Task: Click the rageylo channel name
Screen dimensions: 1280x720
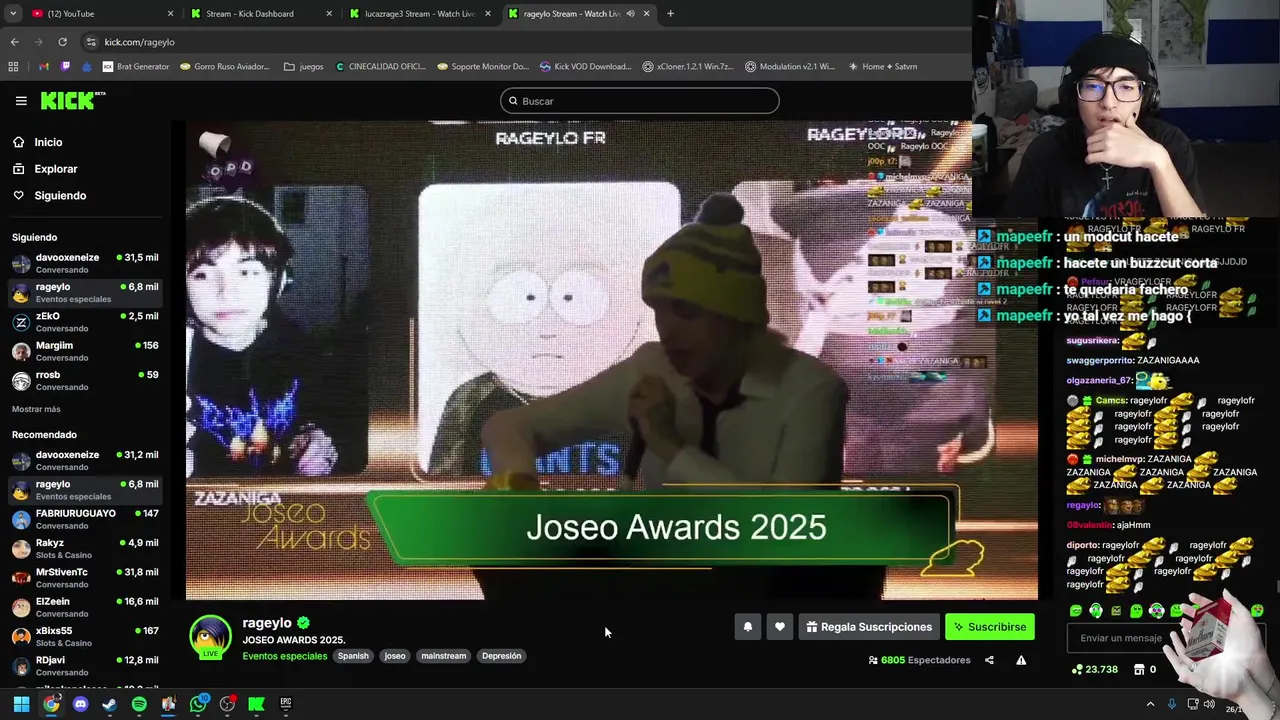Action: pos(267,623)
